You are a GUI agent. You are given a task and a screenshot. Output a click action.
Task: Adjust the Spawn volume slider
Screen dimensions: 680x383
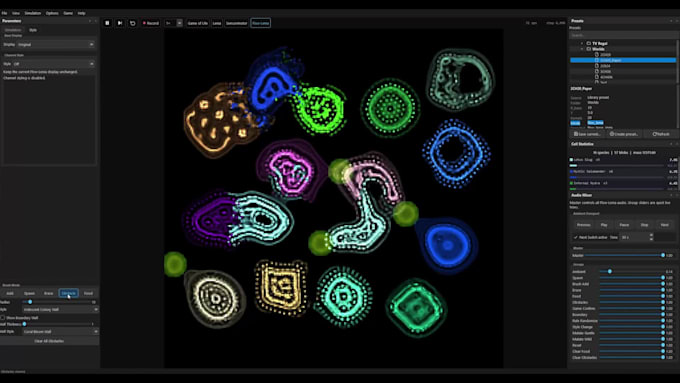tap(631, 278)
